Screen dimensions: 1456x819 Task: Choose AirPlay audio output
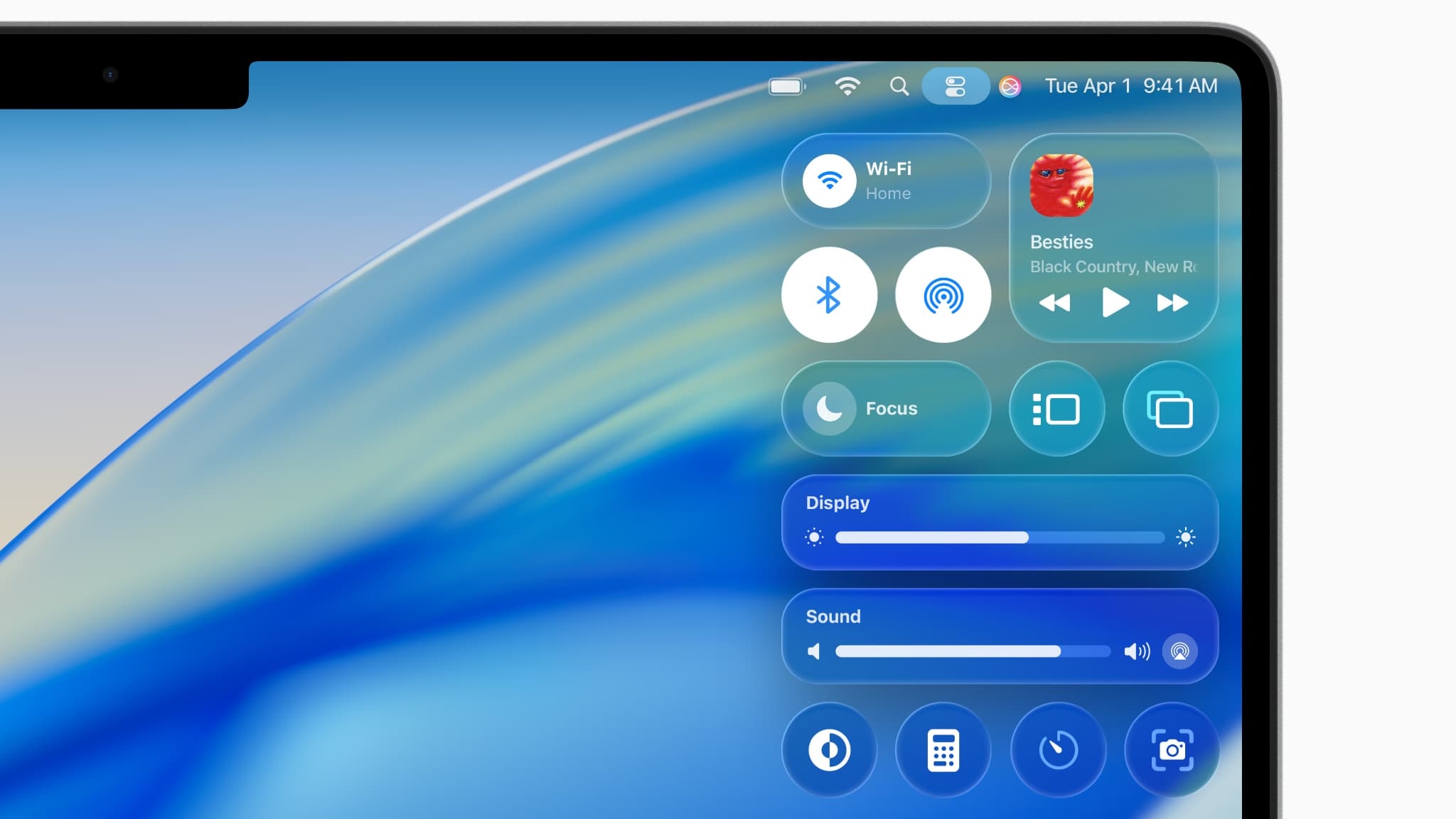pyautogui.click(x=1179, y=651)
